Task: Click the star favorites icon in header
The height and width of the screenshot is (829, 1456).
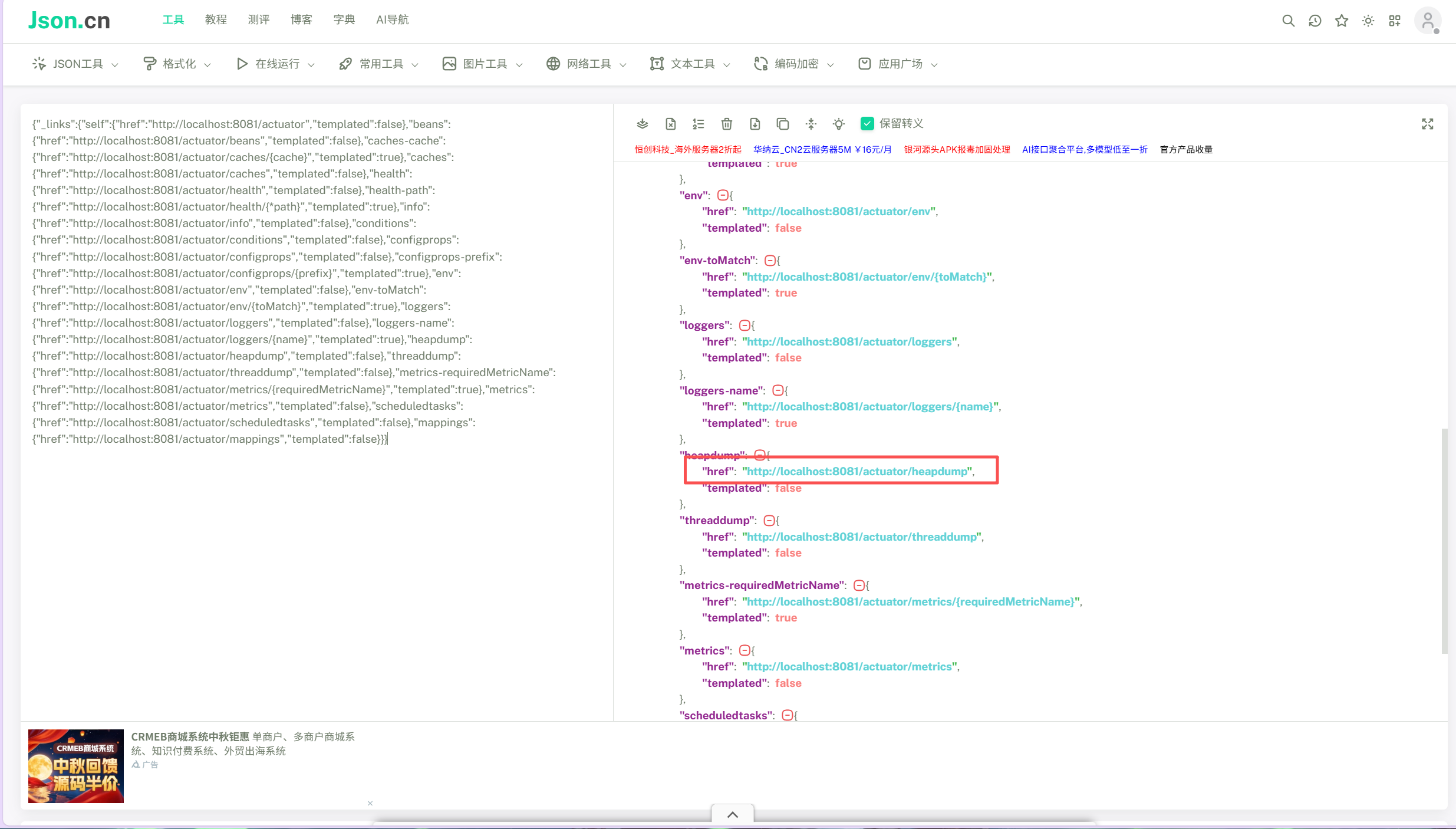Action: point(1342,21)
